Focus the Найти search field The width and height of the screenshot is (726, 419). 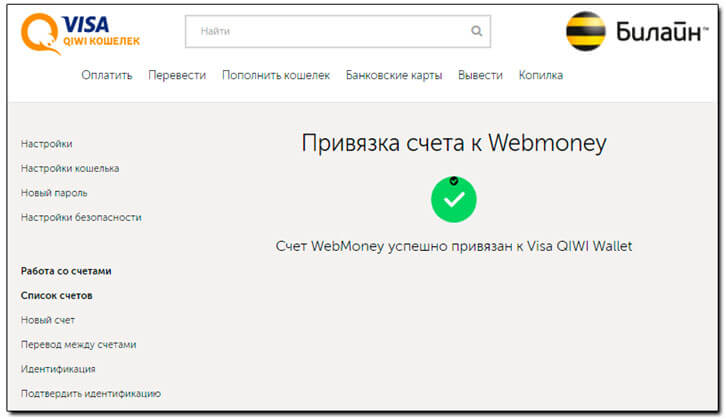pos(338,31)
